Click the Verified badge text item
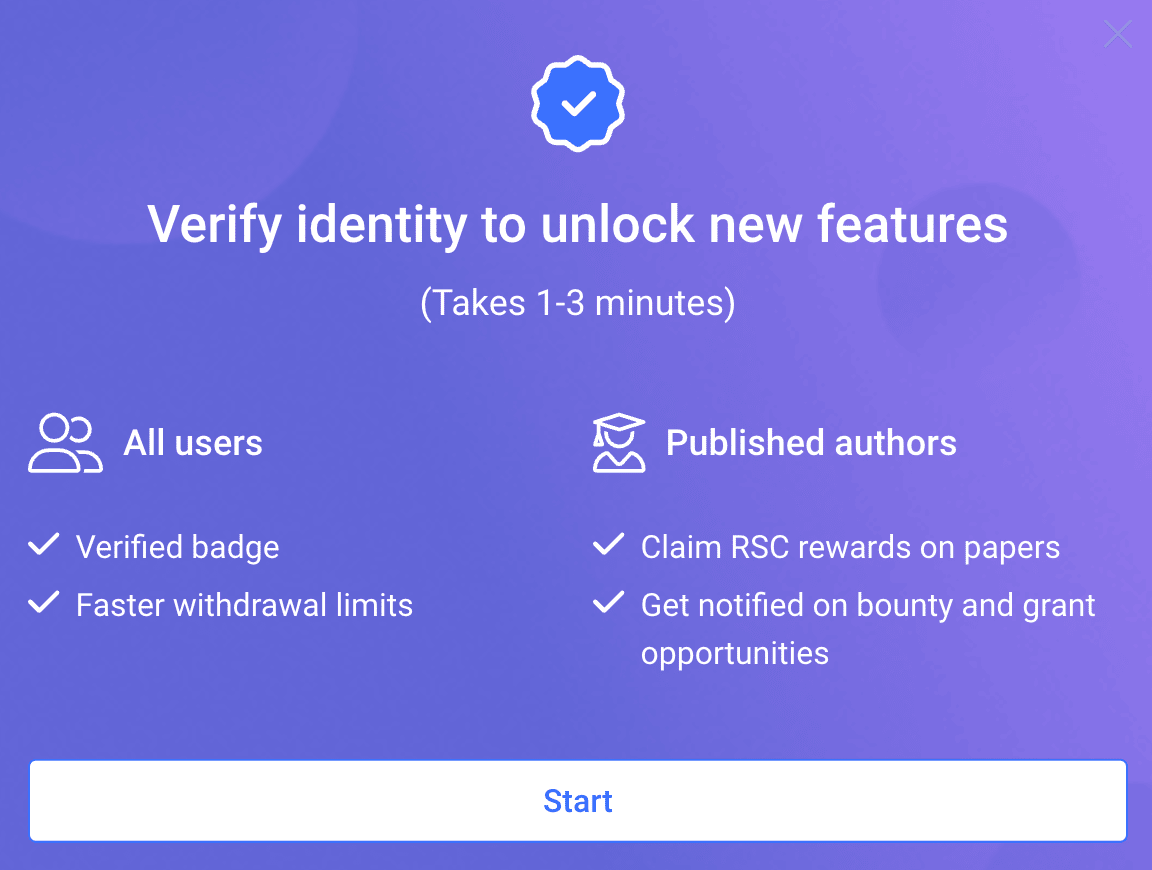Image resolution: width=1152 pixels, height=870 pixels. tap(178, 547)
